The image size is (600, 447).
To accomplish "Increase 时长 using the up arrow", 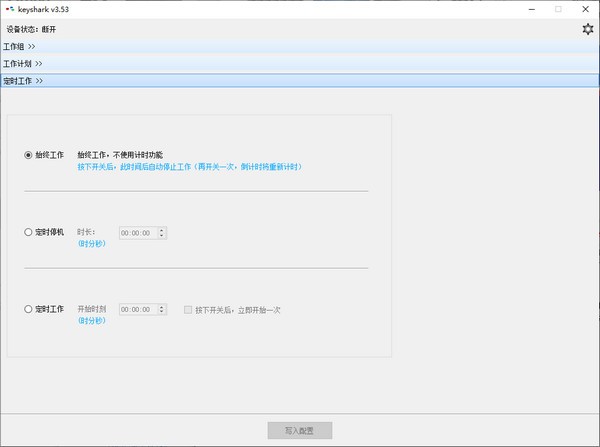I will point(162,229).
